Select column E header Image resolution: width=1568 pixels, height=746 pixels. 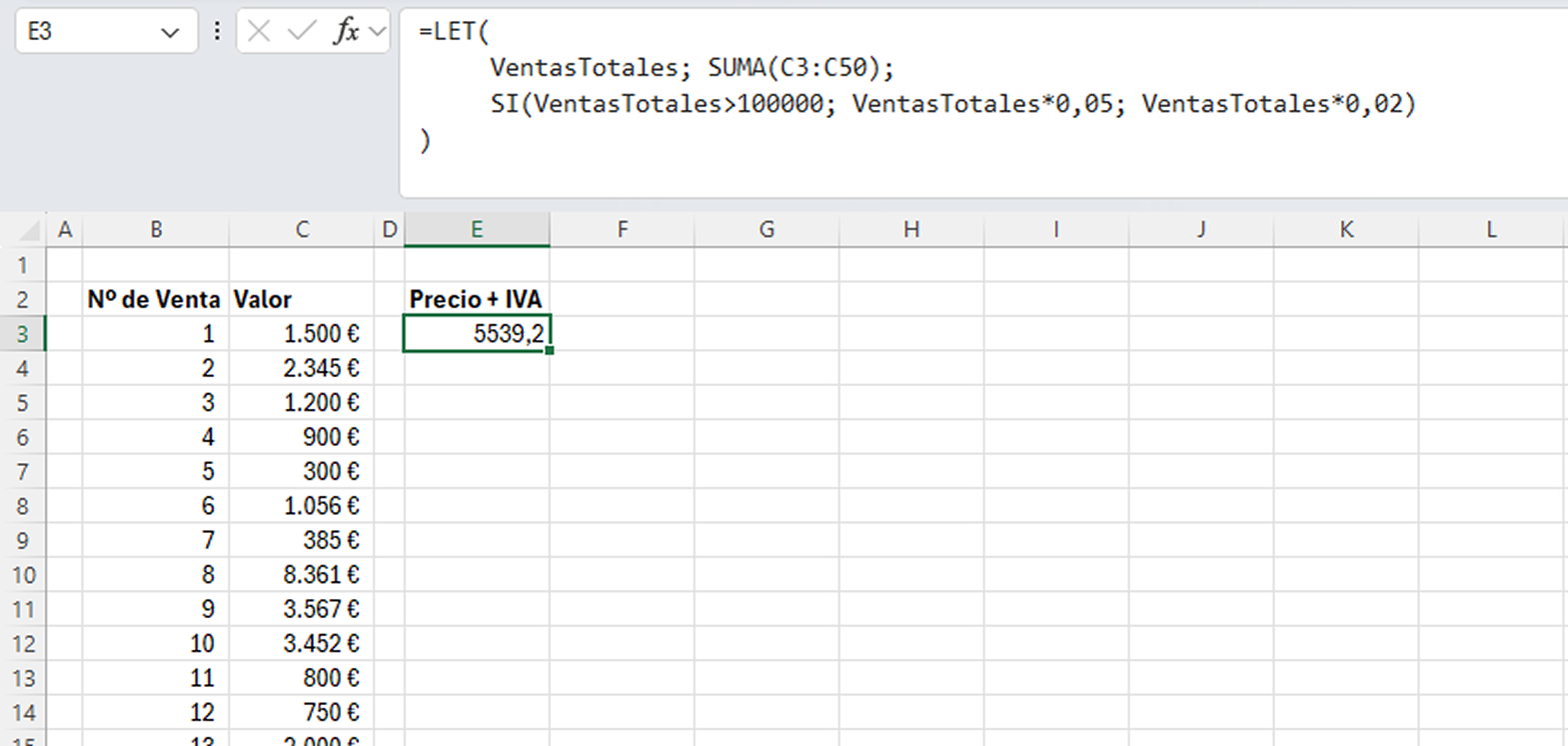477,230
